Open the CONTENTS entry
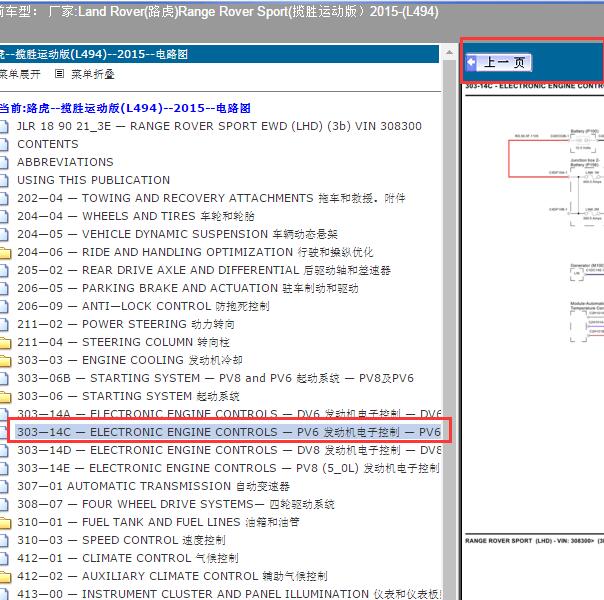Screen dimensions: 604x600 [x=48, y=144]
